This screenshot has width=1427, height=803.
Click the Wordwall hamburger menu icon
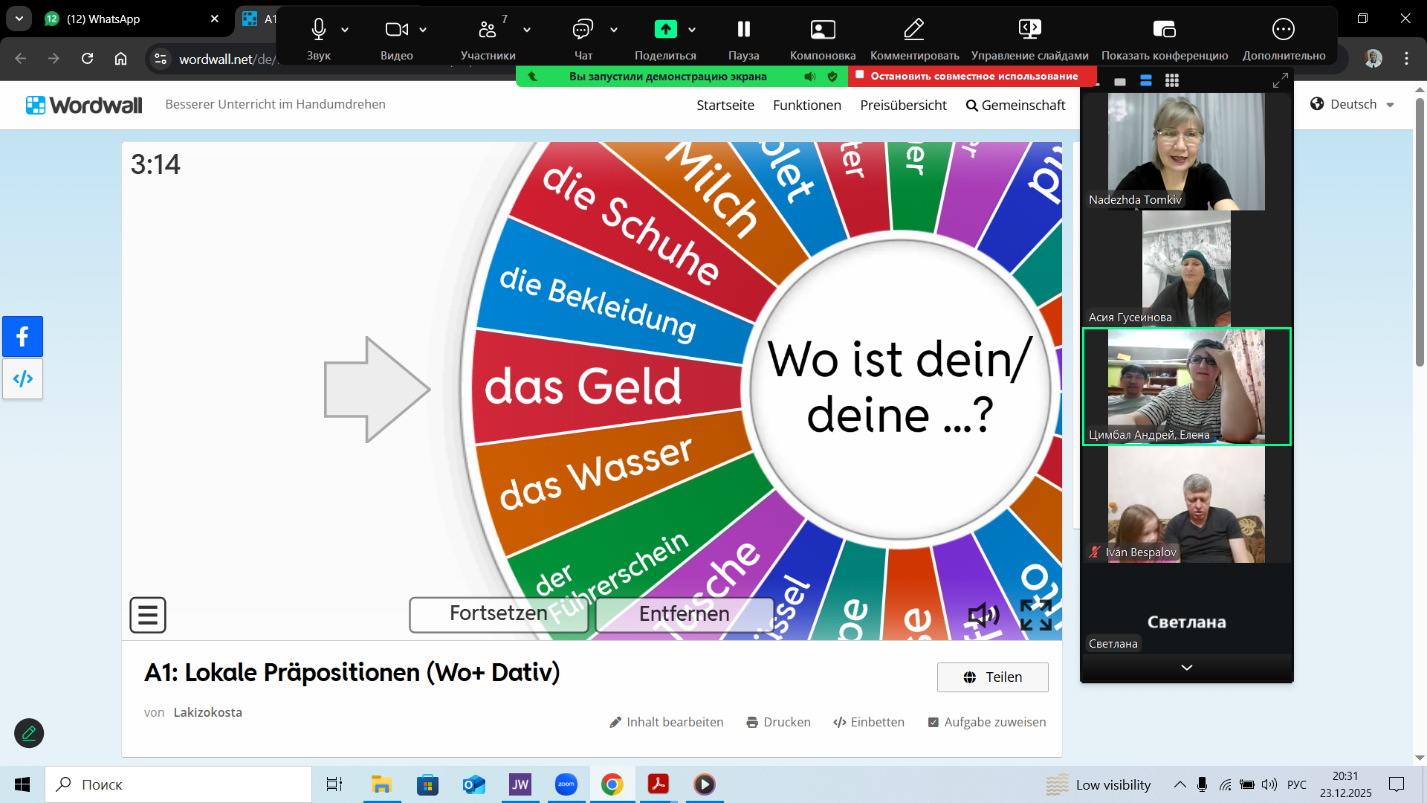148,615
